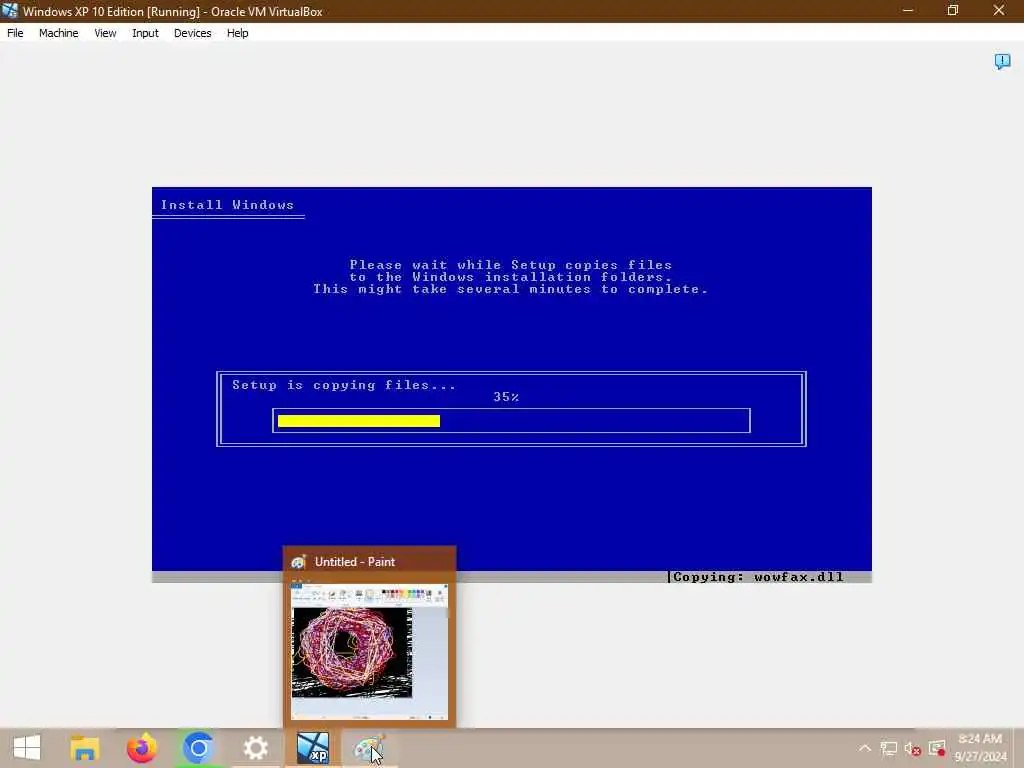This screenshot has width=1024, height=768.
Task: Click the VirtualBox notification center icon
Action: pos(1002,61)
